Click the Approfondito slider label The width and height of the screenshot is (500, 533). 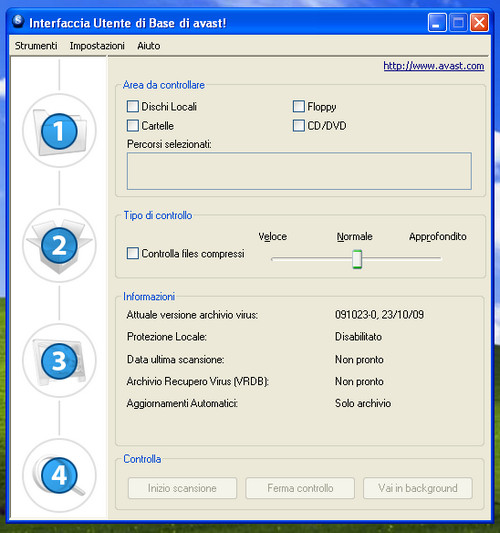(437, 236)
